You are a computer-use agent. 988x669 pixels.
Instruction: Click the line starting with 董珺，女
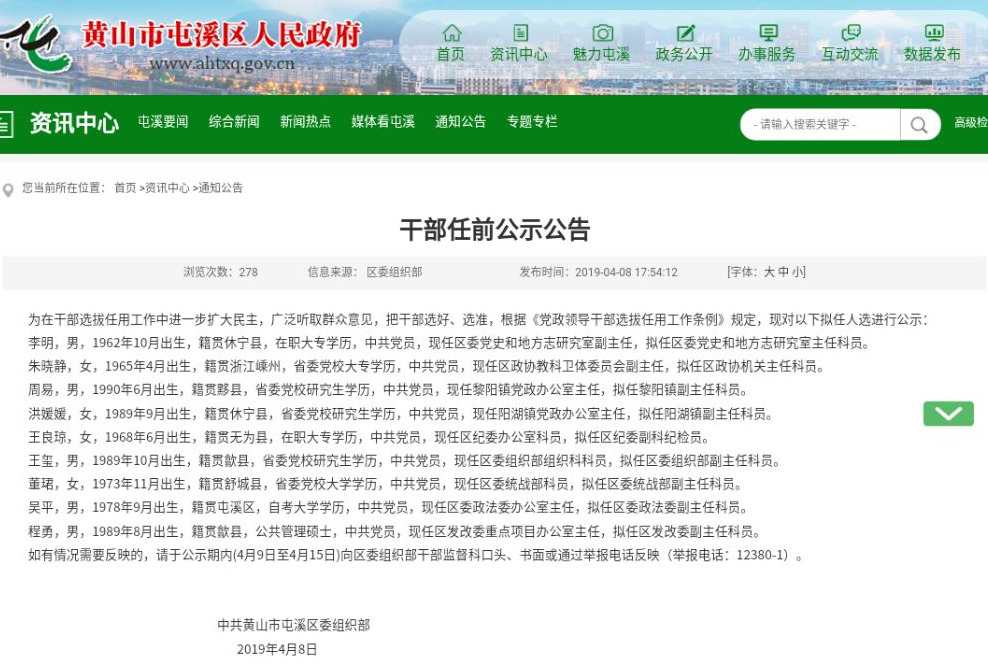coord(385,484)
